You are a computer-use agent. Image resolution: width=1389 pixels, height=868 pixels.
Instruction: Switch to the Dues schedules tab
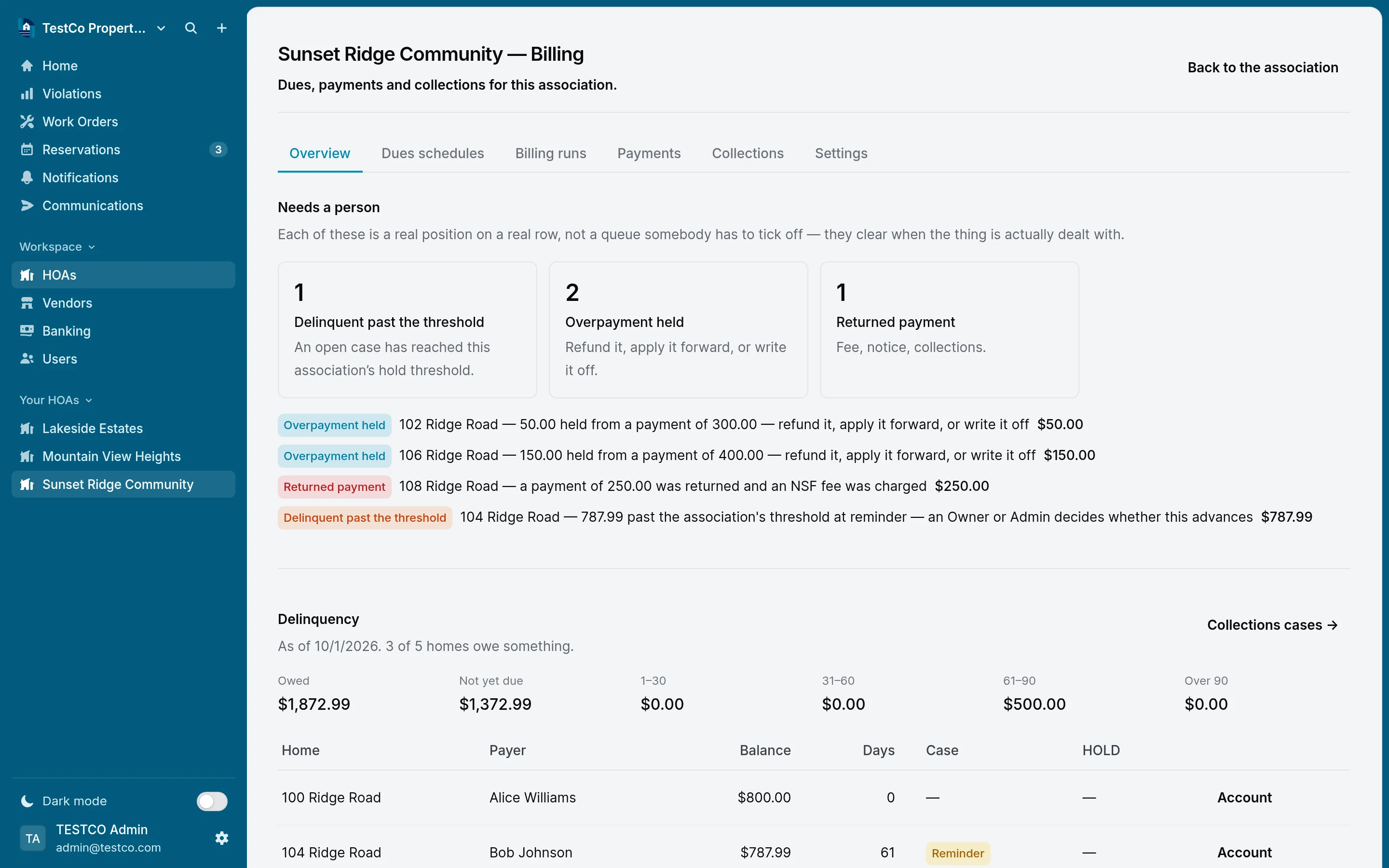tap(433, 153)
